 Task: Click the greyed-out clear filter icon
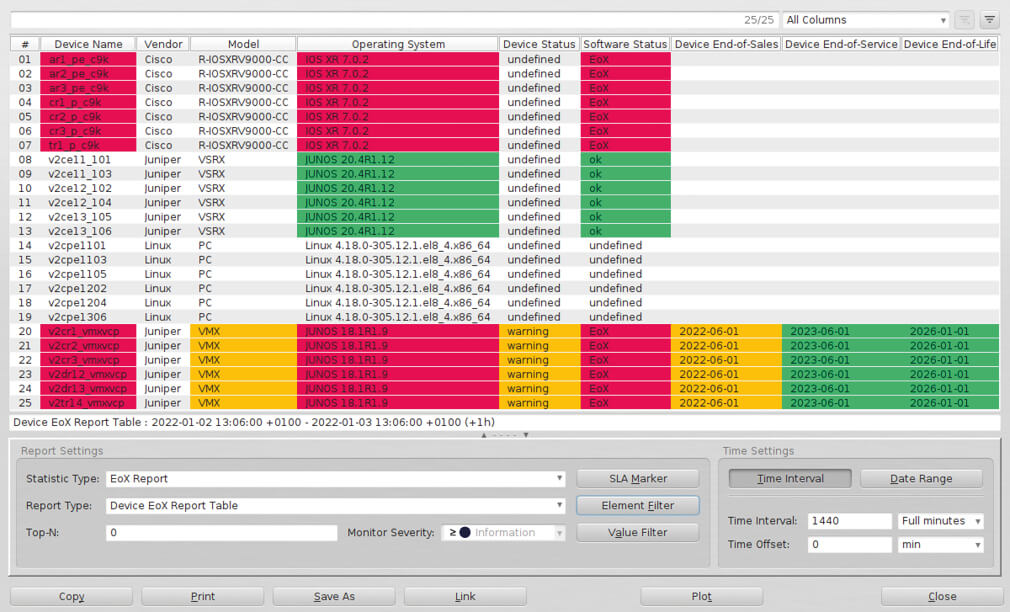pyautogui.click(x=964, y=20)
